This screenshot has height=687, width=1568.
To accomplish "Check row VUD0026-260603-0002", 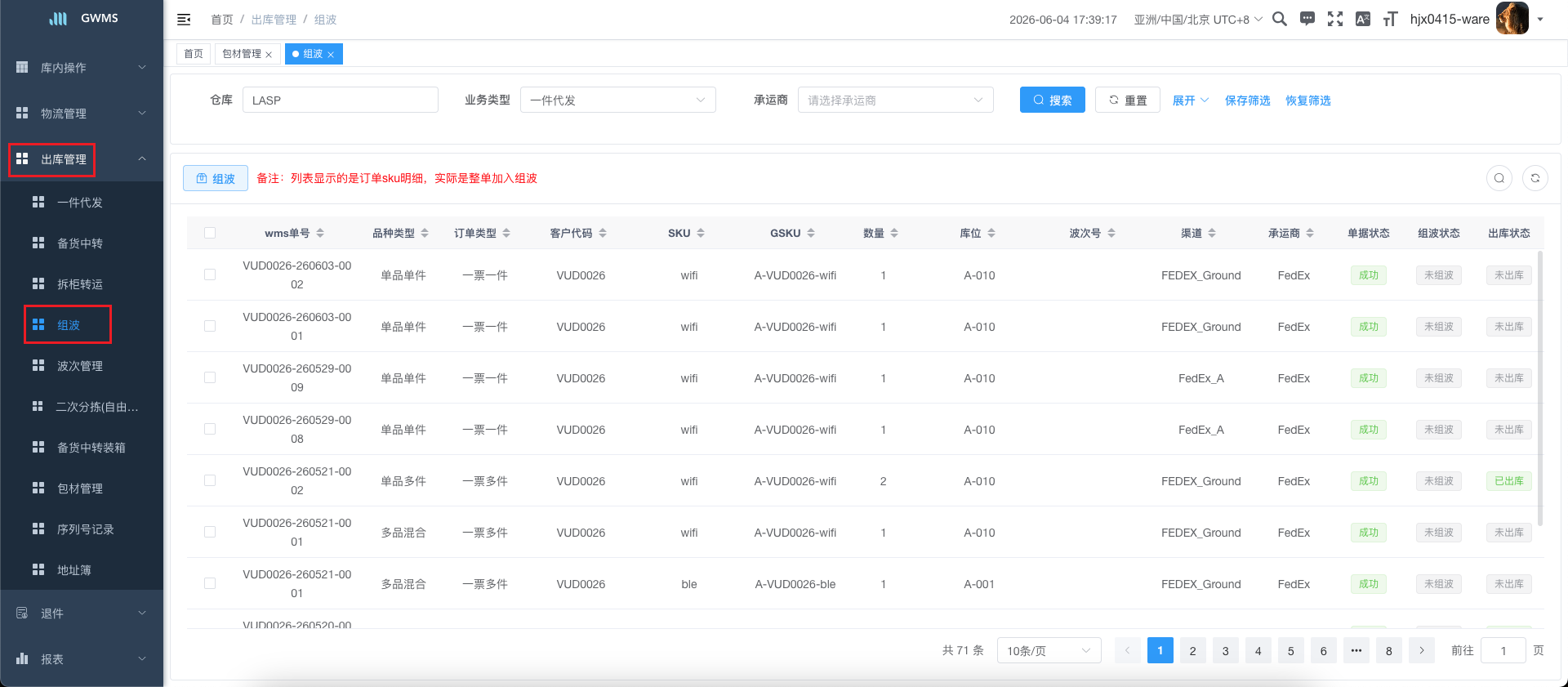I will pos(210,274).
